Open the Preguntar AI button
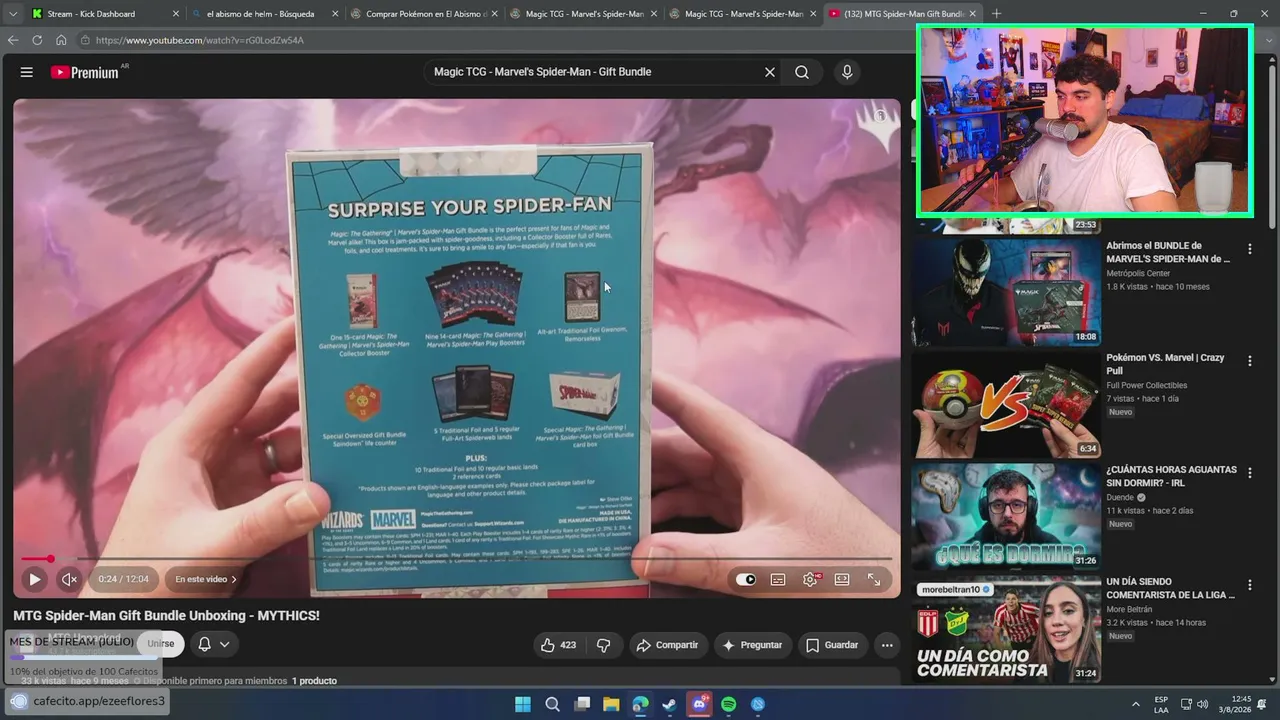Screen dimensions: 1280x720 coord(752,645)
